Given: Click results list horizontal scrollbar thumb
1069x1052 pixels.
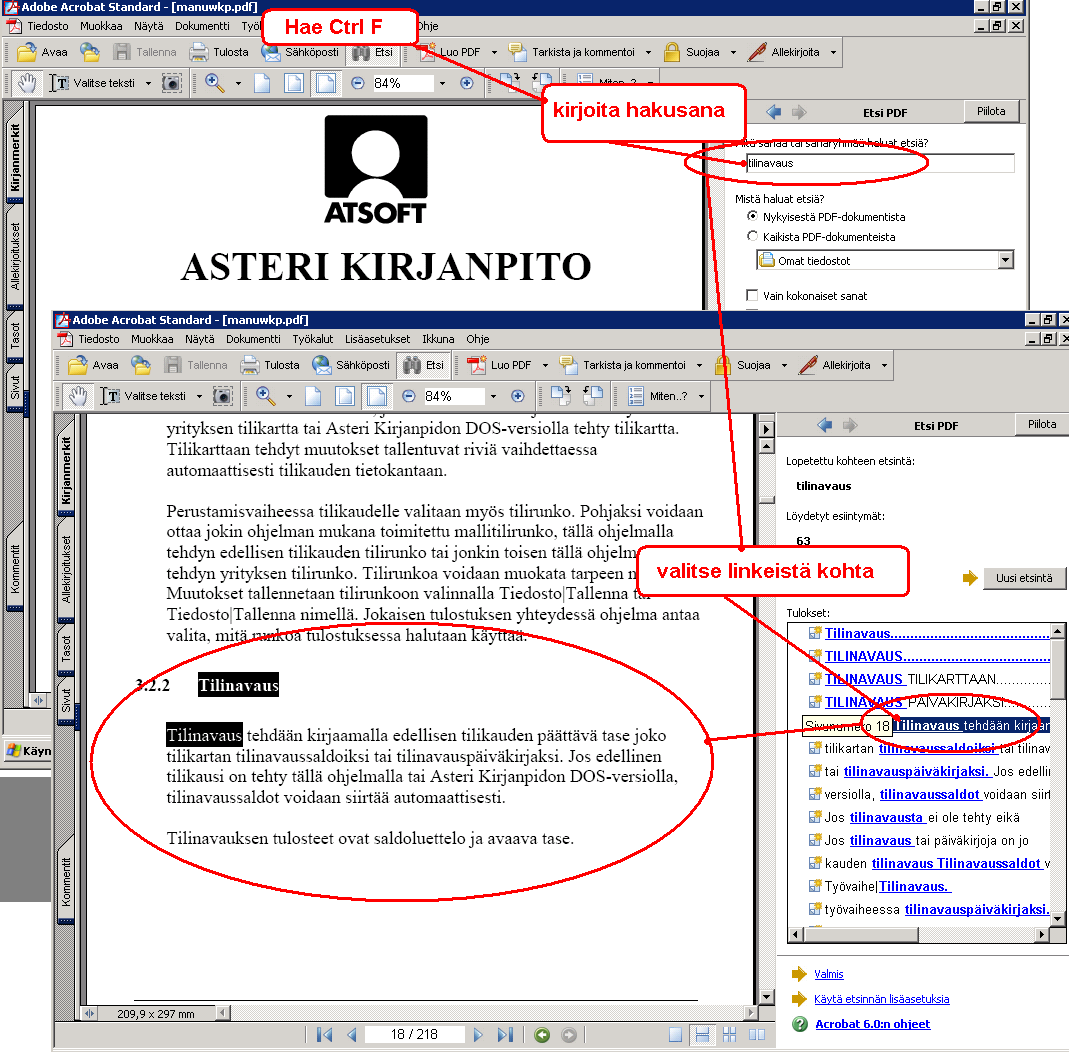Looking at the screenshot, I should tap(862, 935).
